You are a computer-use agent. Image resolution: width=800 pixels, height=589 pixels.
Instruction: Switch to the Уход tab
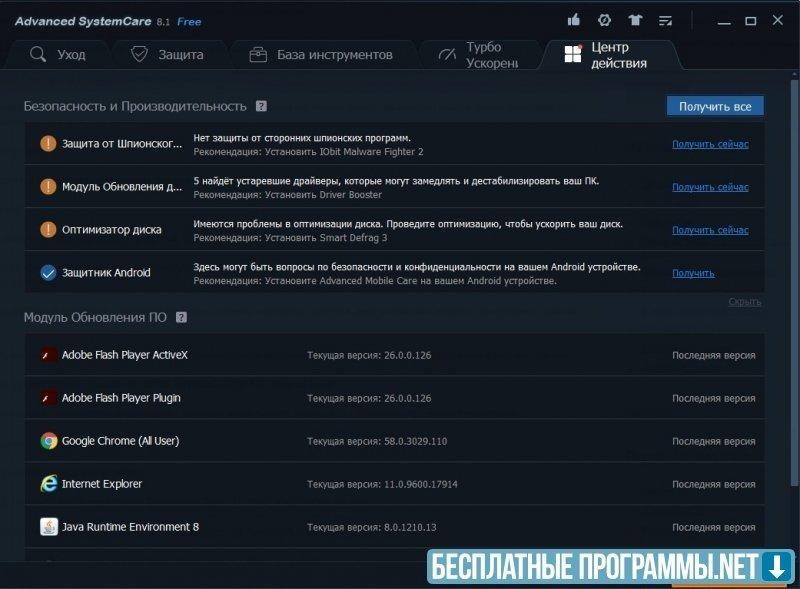[x=57, y=54]
